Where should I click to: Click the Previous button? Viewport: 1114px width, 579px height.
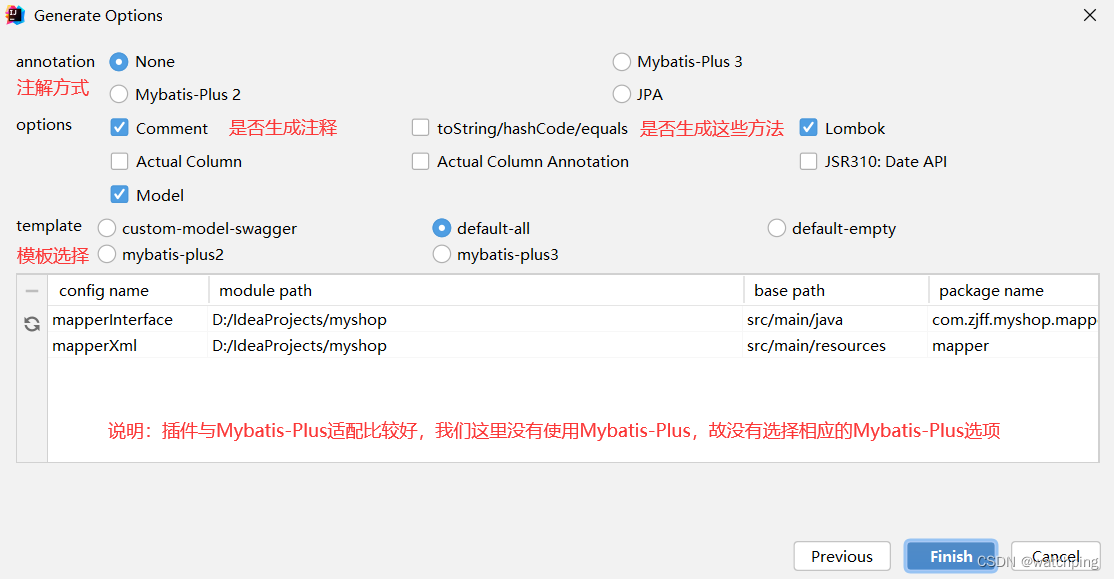[842, 556]
